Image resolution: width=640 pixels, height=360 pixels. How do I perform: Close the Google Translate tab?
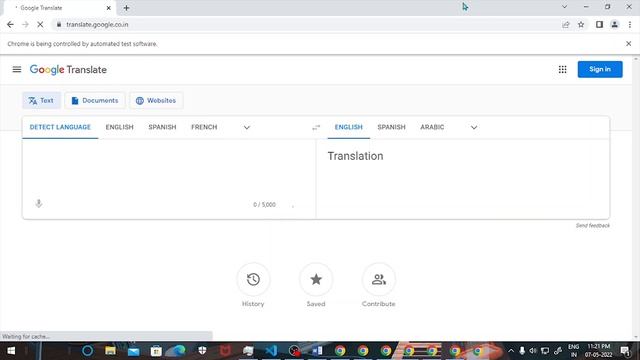pyautogui.click(x=109, y=8)
